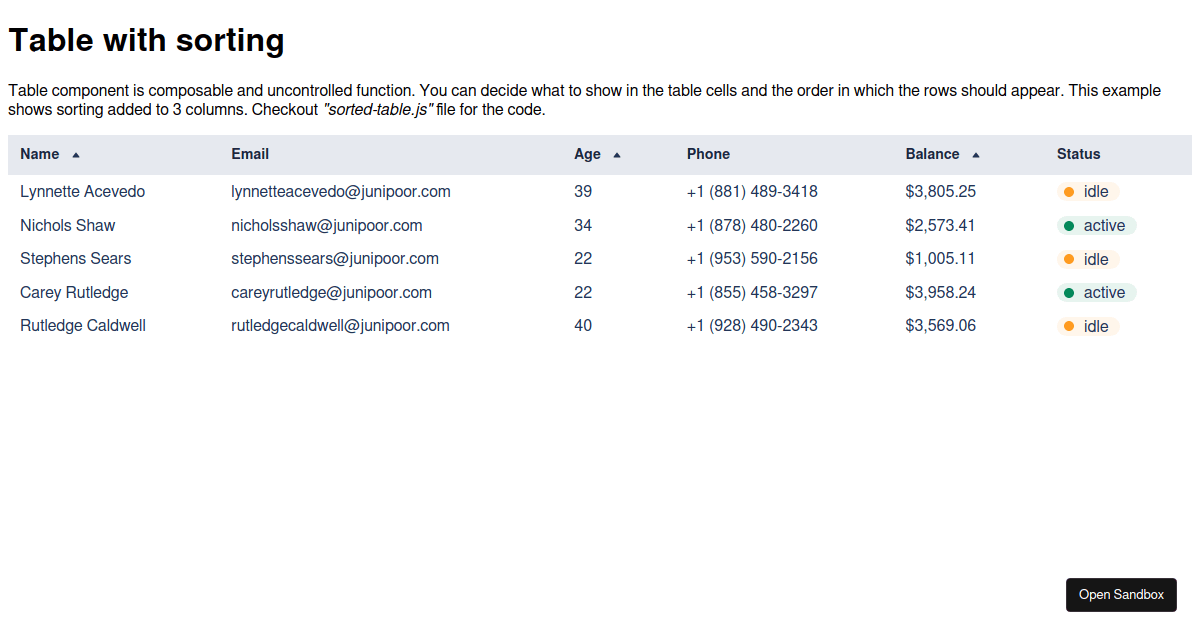Click Stephens Sears's name in the table
This screenshot has width=1200, height=630.
75,258
